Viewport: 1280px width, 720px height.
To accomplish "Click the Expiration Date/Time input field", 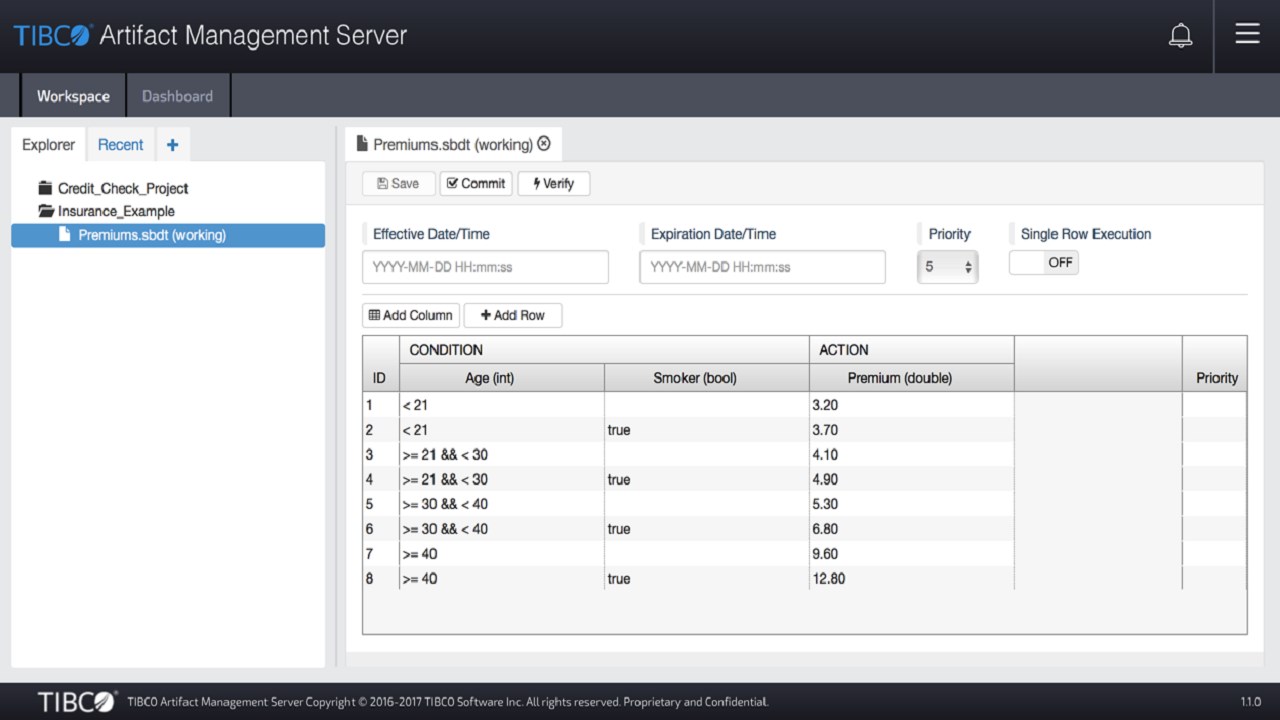I will 762,267.
